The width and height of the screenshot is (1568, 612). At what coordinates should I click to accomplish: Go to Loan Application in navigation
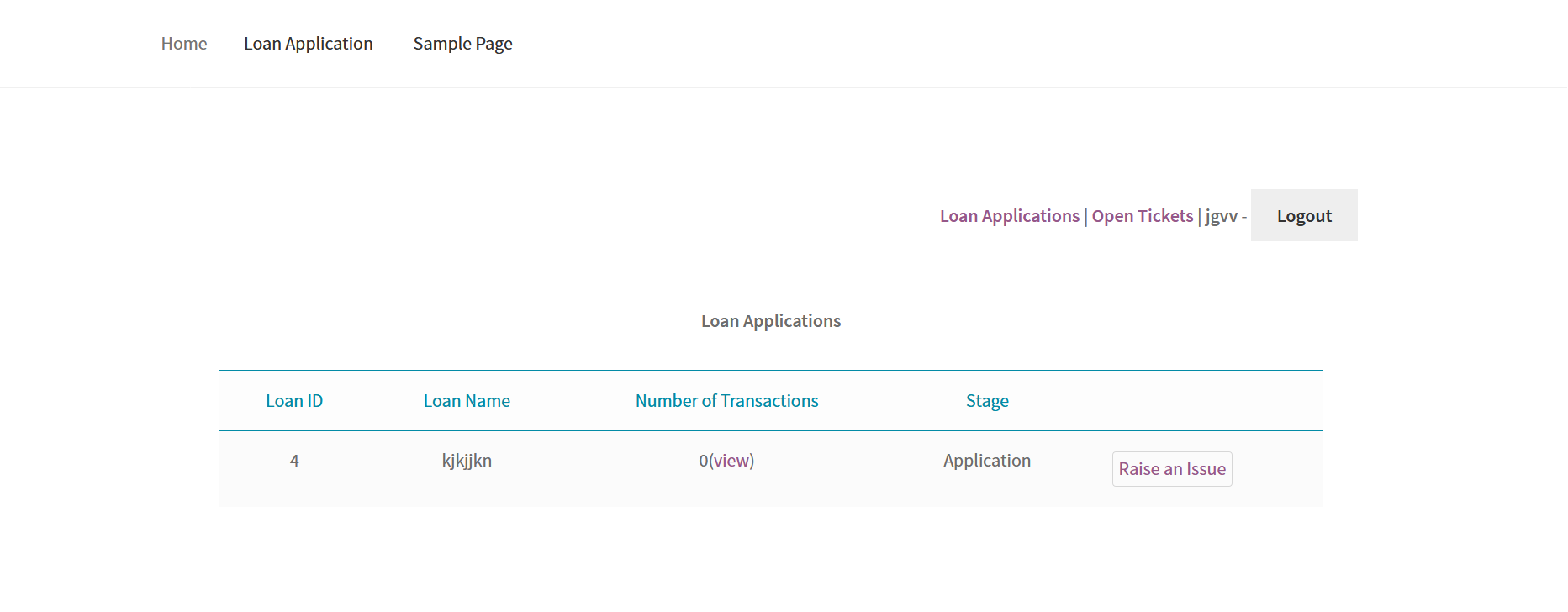pos(309,44)
